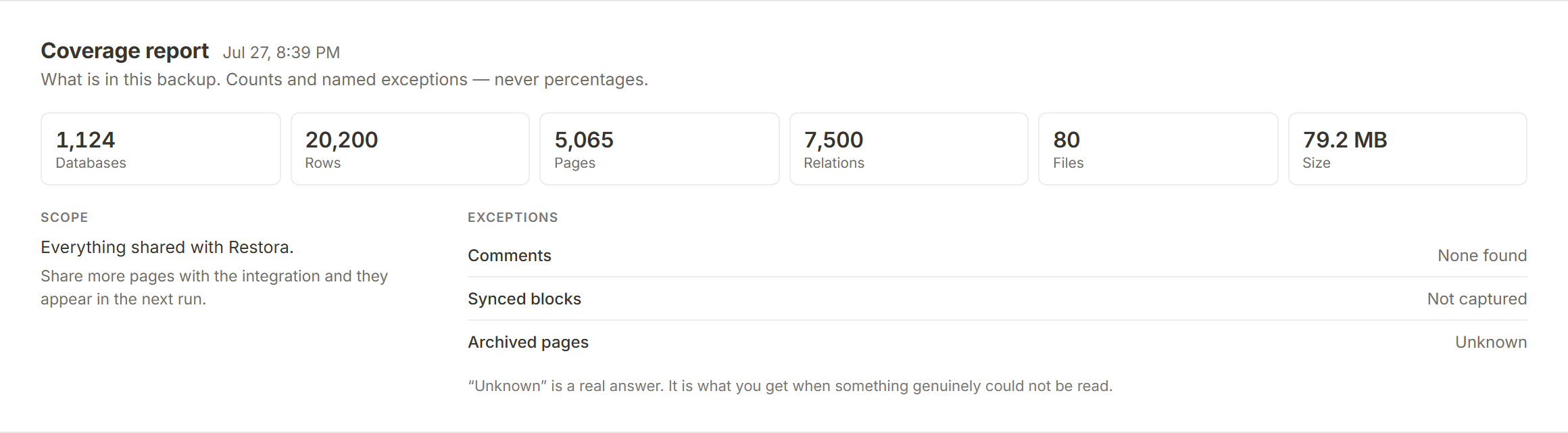Image resolution: width=1568 pixels, height=433 pixels.
Task: Select the Comments exception row
Action: click(998, 256)
